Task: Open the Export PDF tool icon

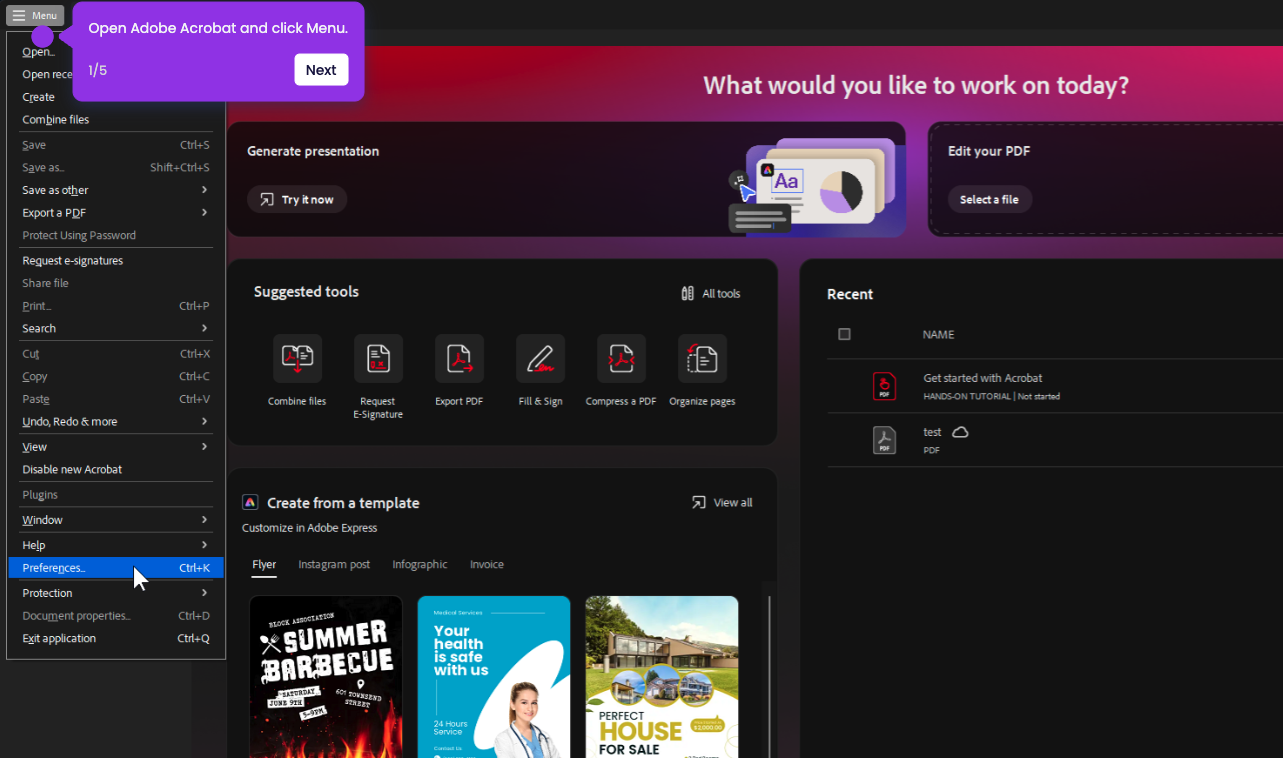Action: coord(459,358)
